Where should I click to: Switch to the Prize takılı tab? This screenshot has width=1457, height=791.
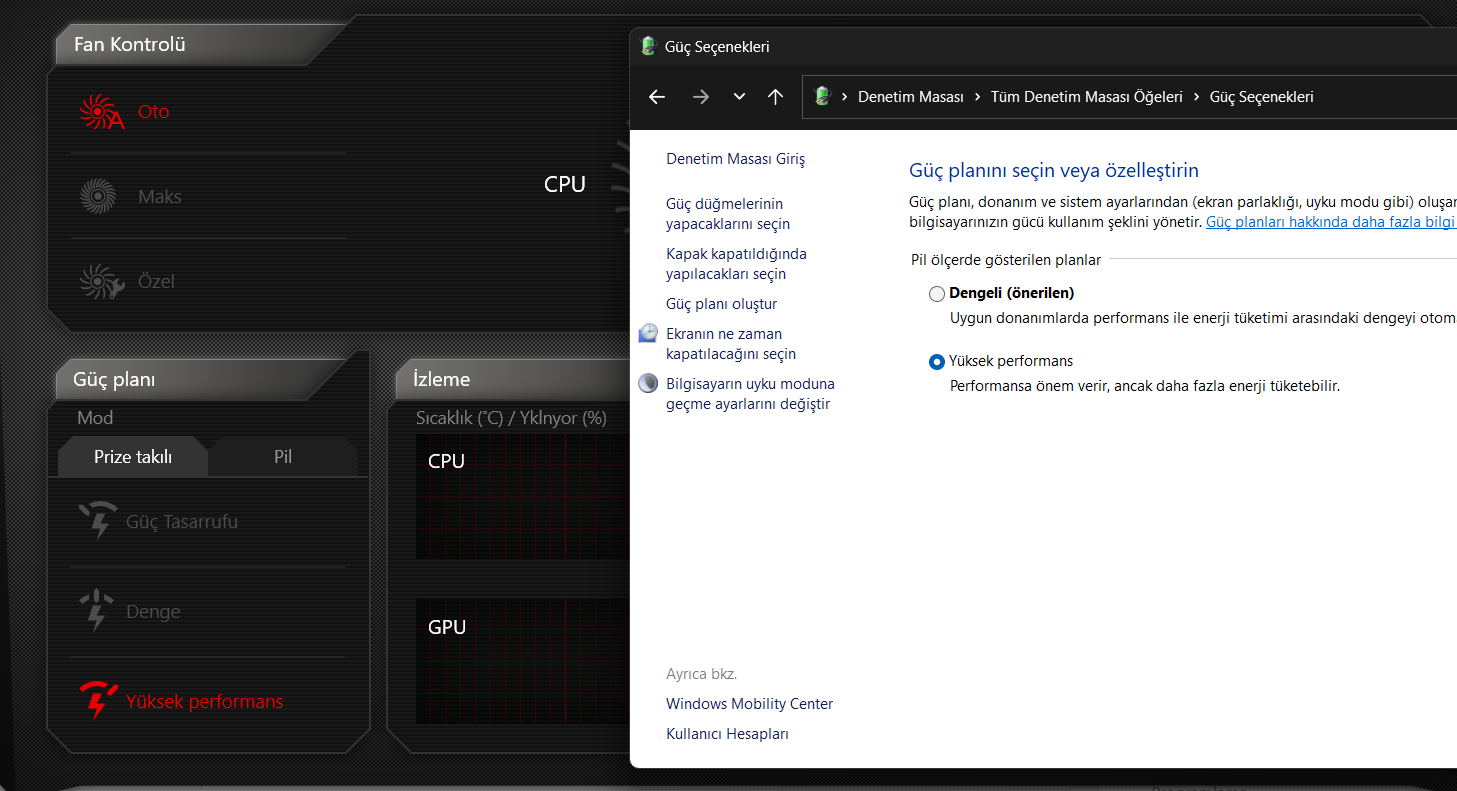point(133,456)
